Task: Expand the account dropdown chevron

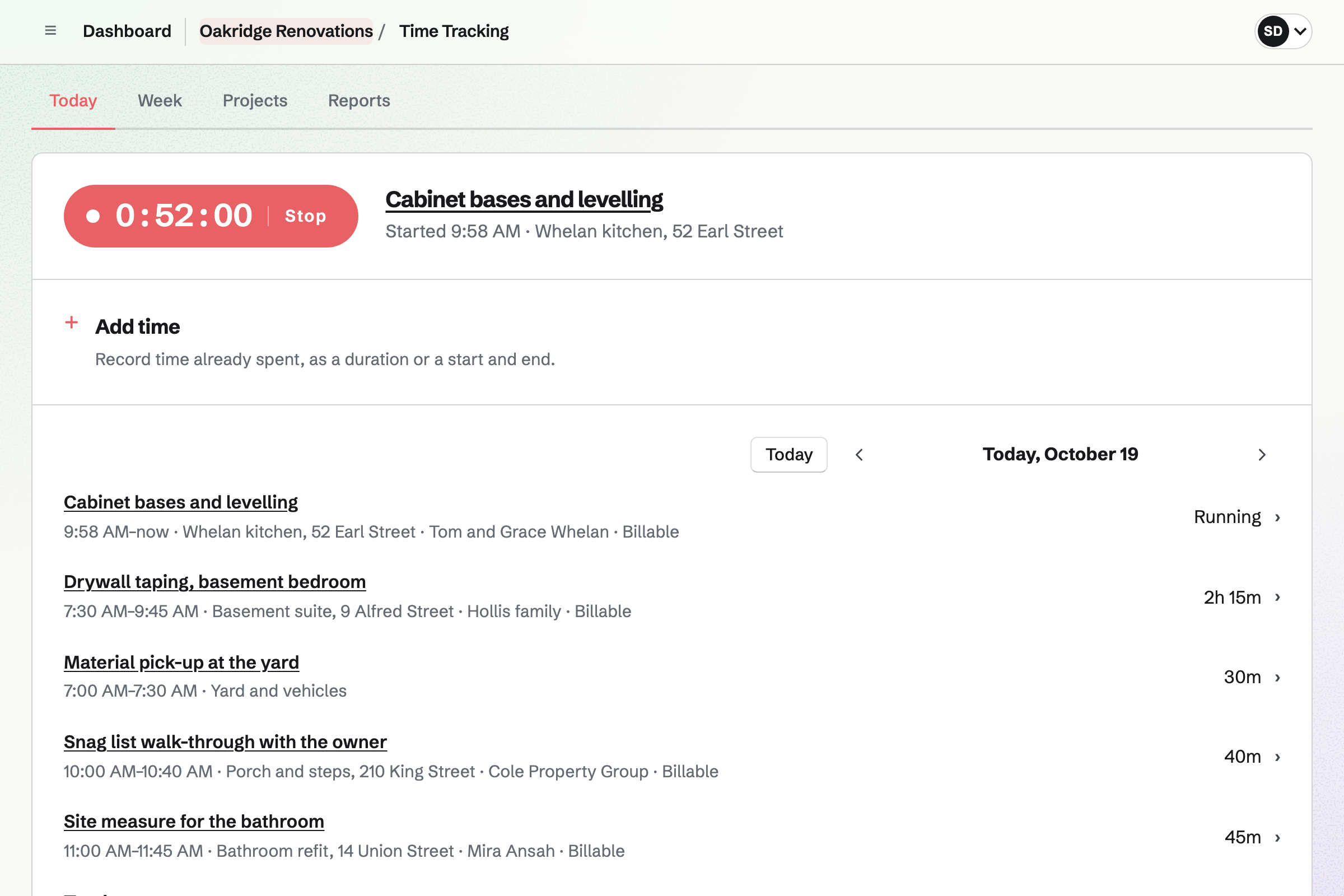Action: [1300, 31]
